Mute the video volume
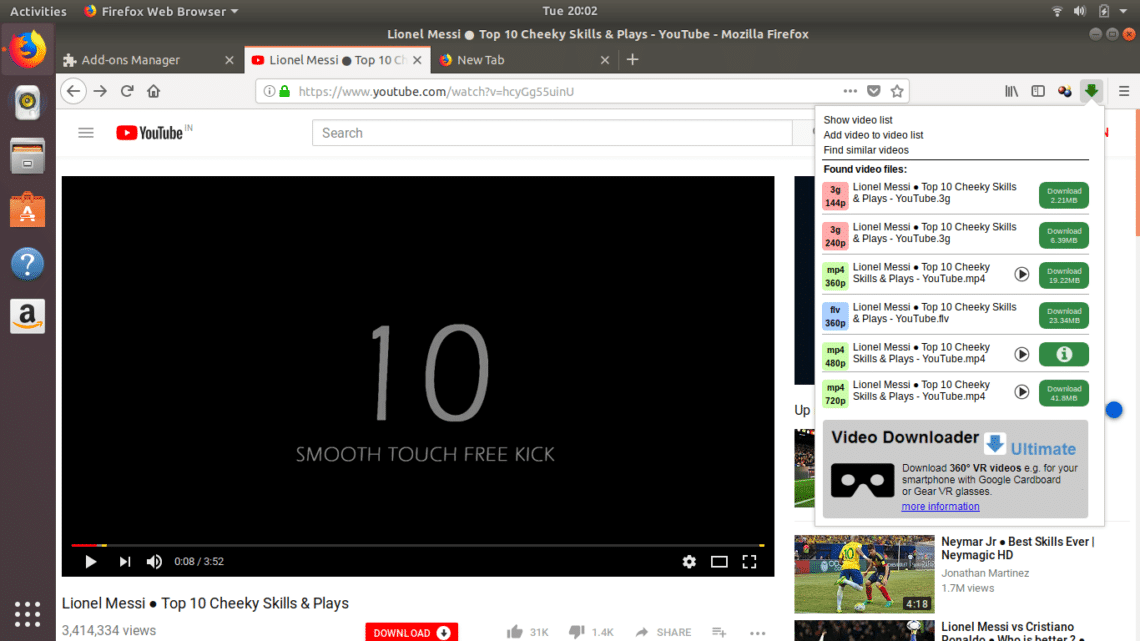The height and width of the screenshot is (641, 1140). 154,561
